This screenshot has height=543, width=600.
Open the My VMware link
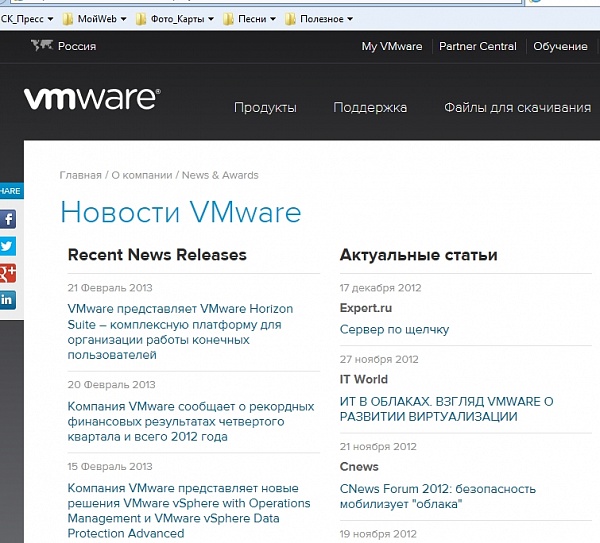392,46
